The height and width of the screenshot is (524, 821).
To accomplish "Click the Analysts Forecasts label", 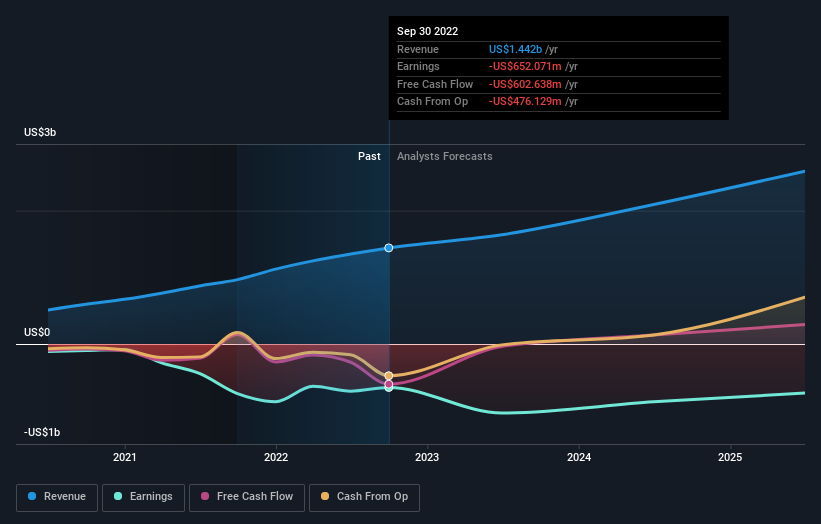I will point(445,157).
